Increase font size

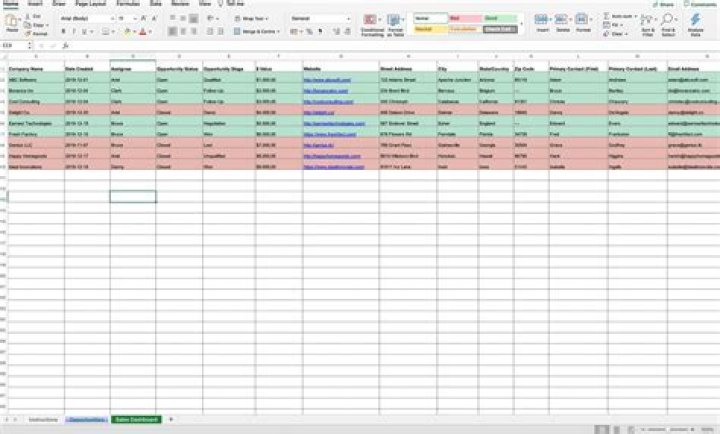[x=144, y=18]
